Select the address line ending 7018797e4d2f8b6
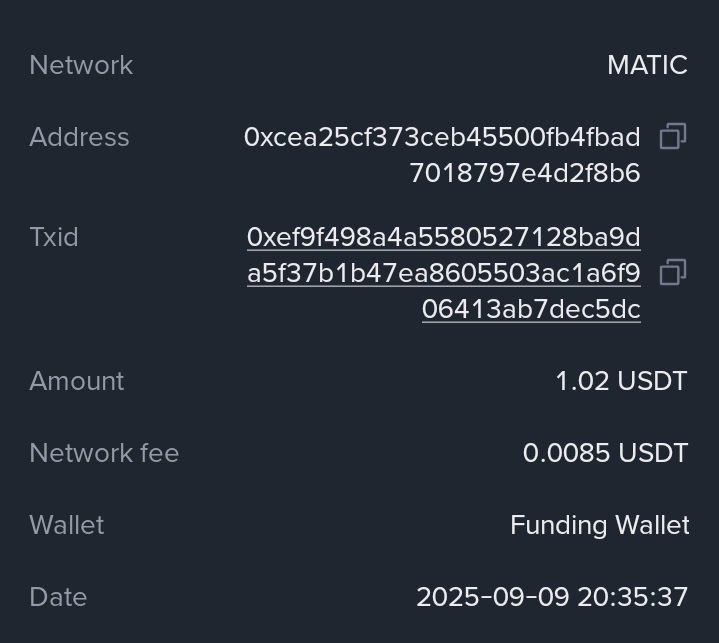The image size is (719, 643). (524, 173)
